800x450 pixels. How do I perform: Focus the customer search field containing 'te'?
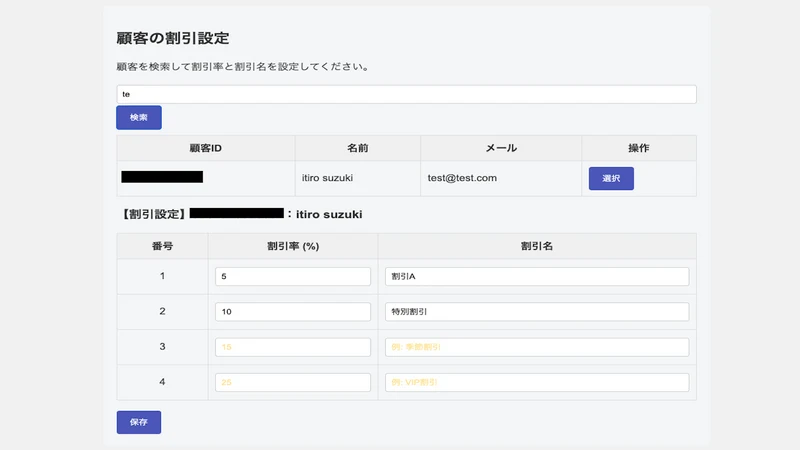point(406,94)
